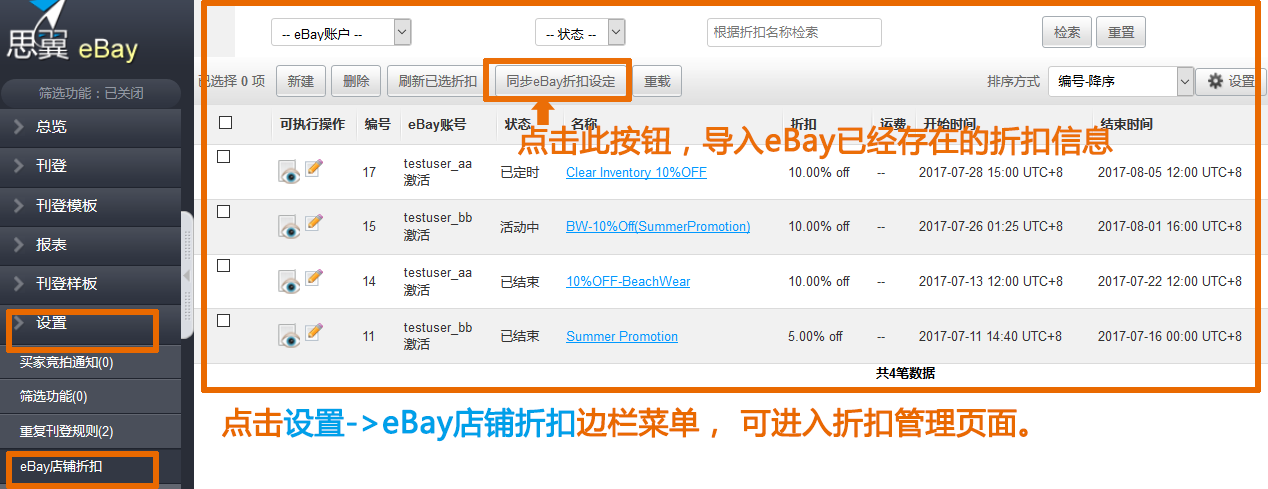Edit discount 15 using the pencil icon

[314, 223]
